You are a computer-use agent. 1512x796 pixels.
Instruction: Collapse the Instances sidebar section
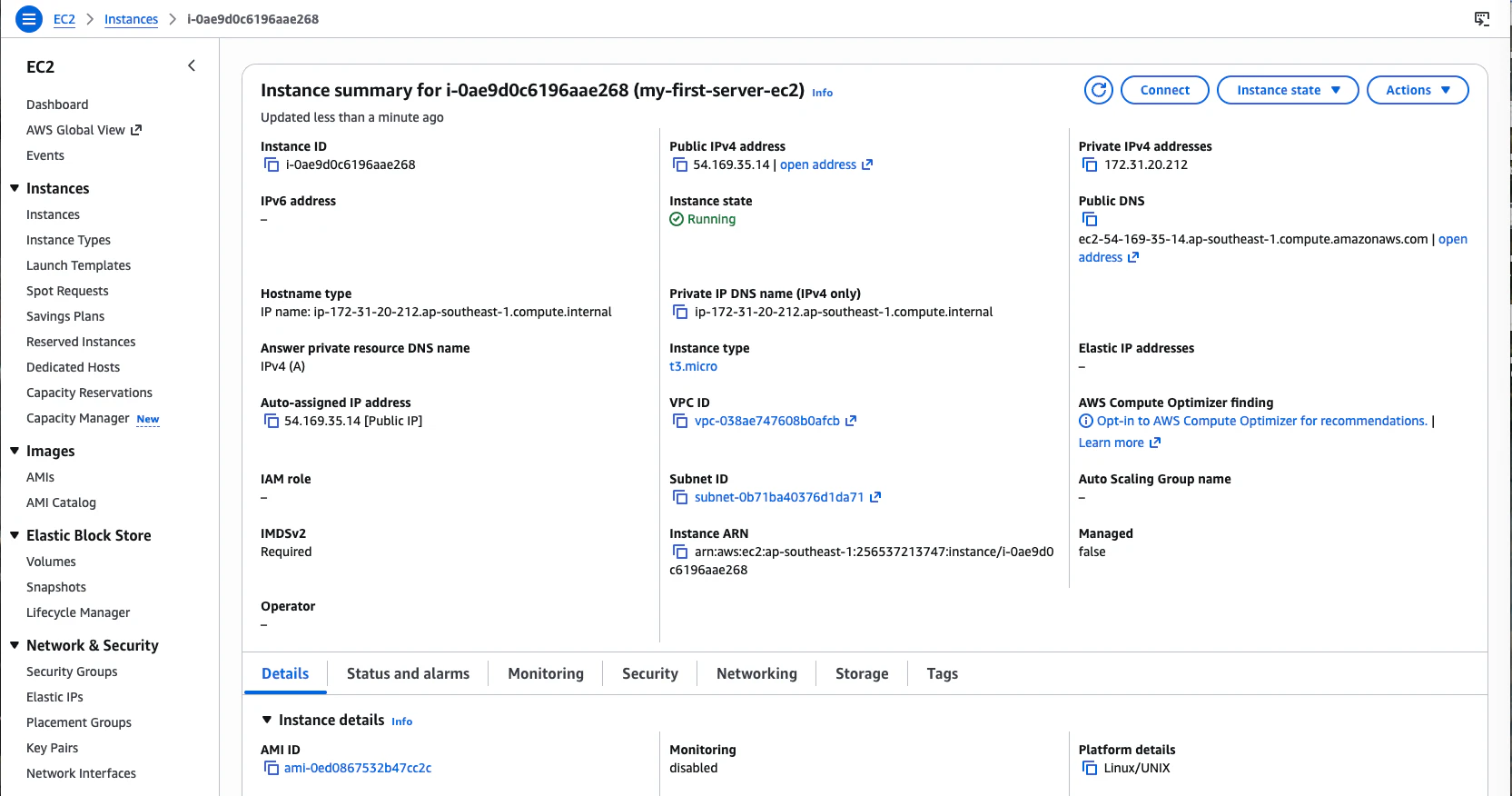pyautogui.click(x=15, y=188)
